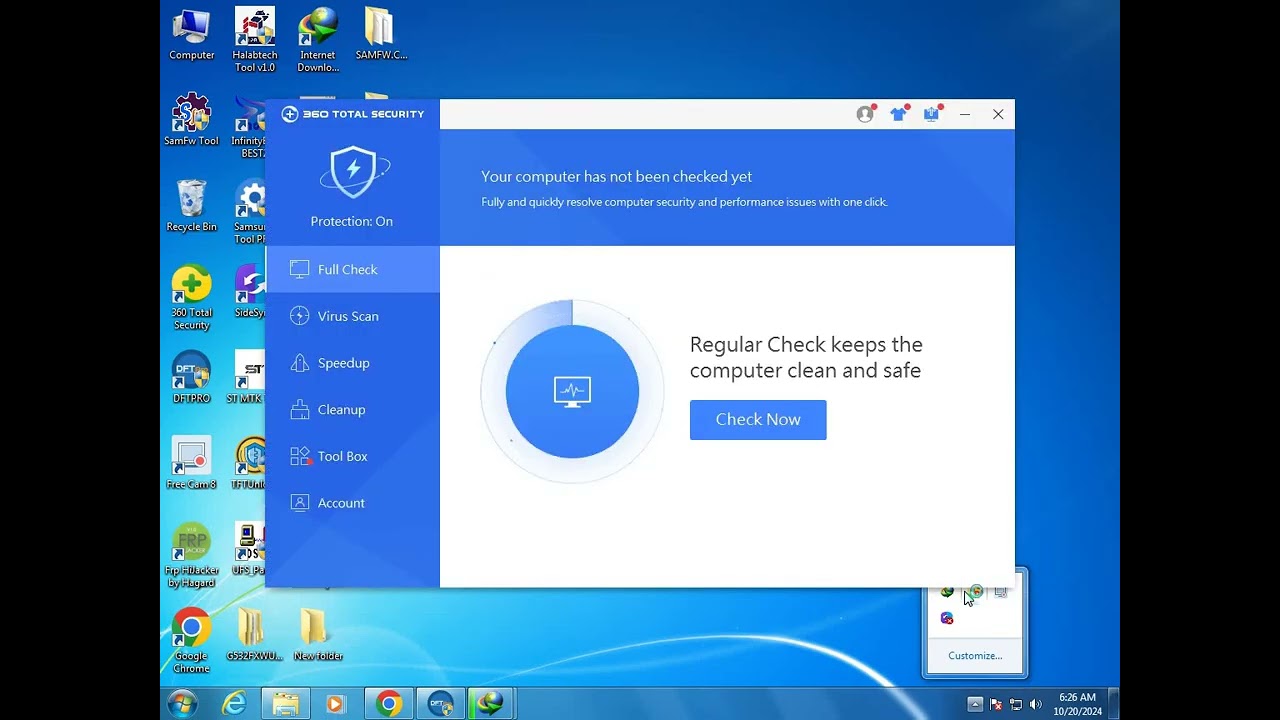Click the 360 Total Security logo
The image size is (1280, 720).
click(353, 114)
